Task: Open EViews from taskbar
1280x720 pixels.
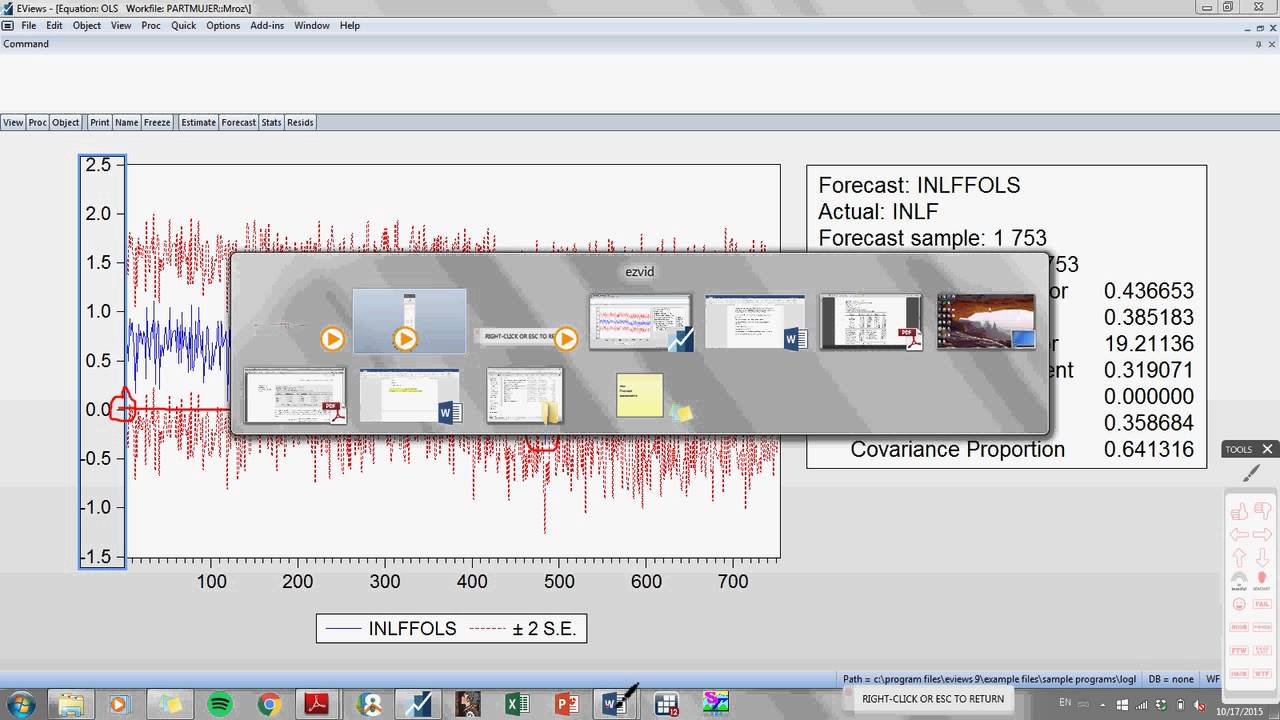Action: pos(418,704)
